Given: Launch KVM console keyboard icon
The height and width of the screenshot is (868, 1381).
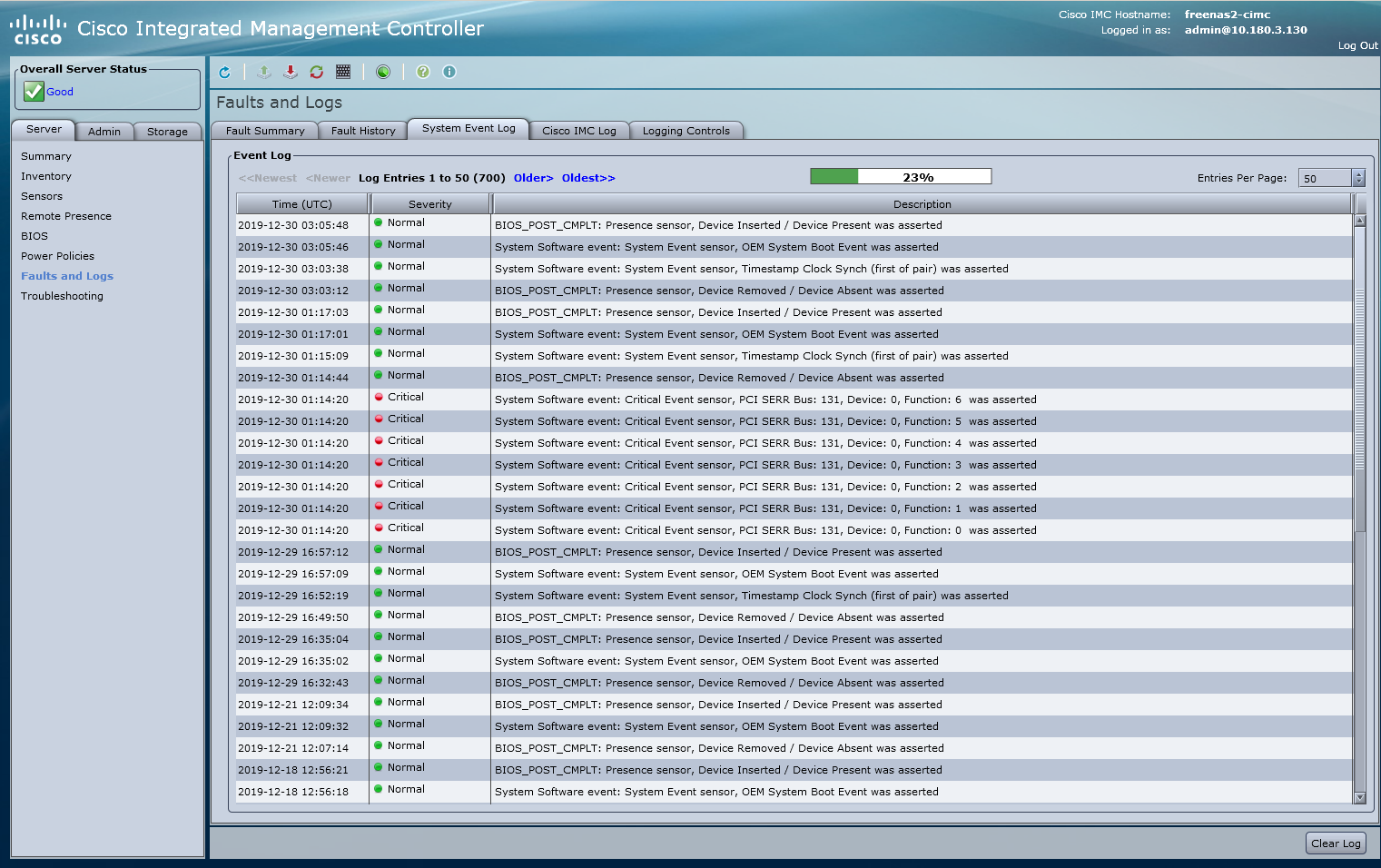Looking at the screenshot, I should tap(343, 72).
